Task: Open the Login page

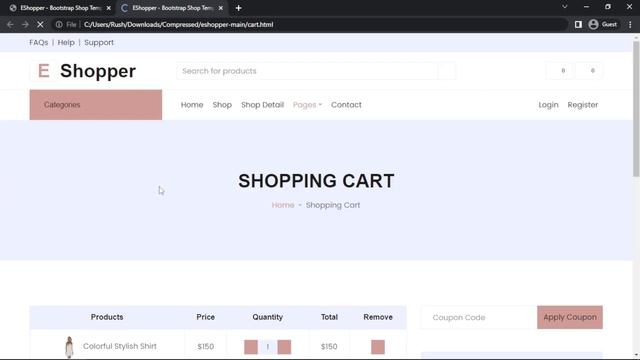Action: coord(548,105)
